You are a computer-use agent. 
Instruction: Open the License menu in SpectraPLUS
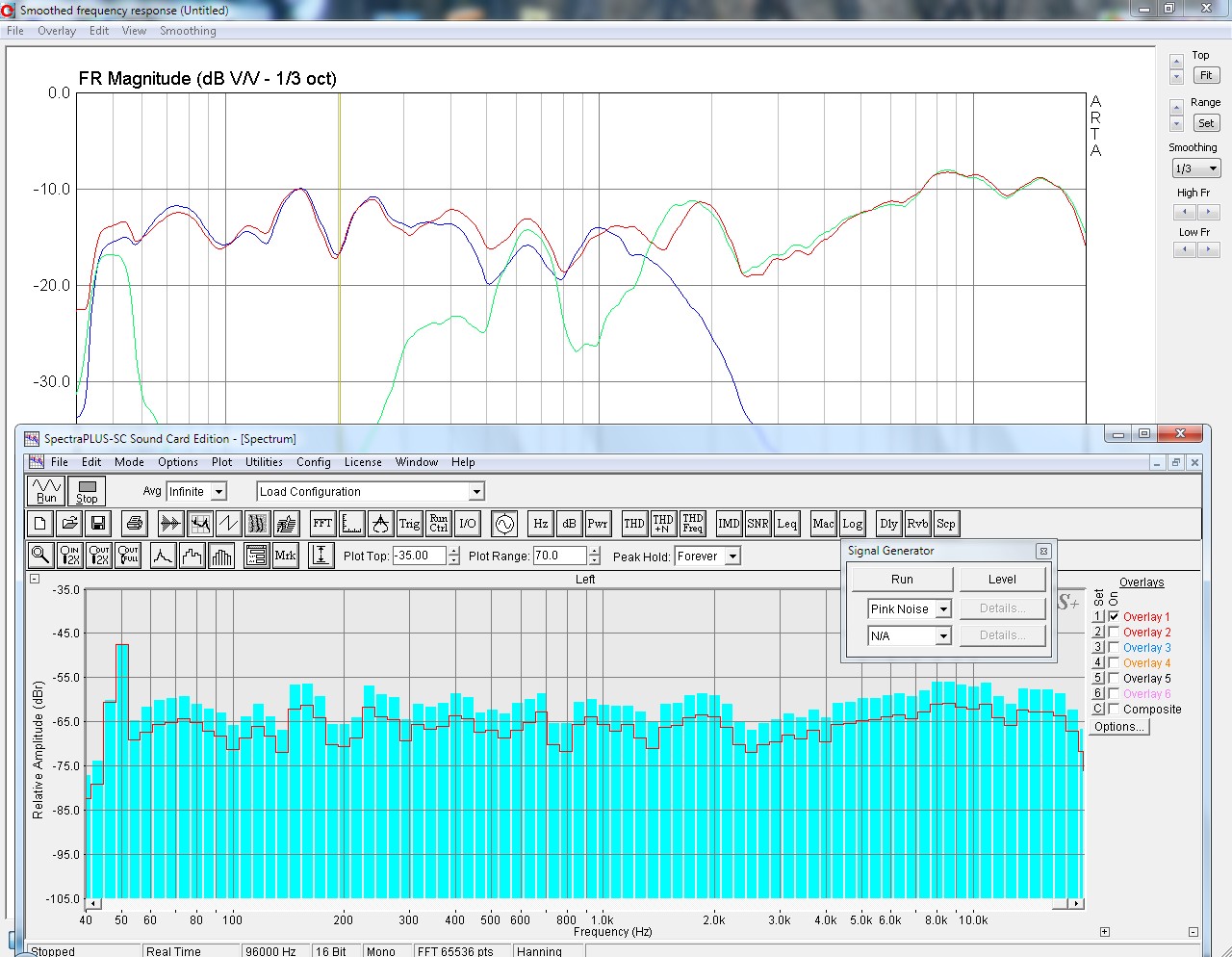tap(363, 462)
